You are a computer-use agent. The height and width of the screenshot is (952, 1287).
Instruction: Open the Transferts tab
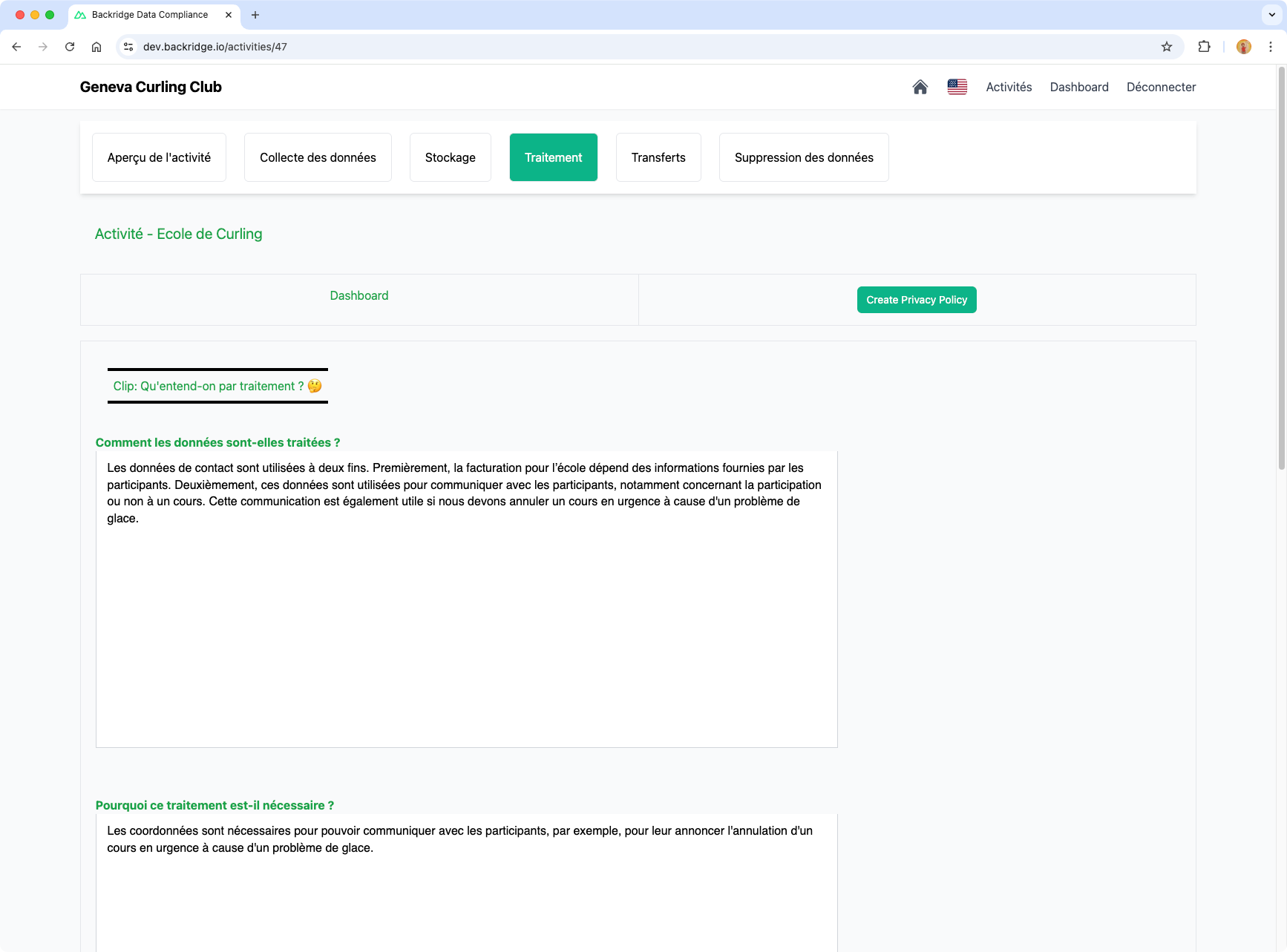point(658,157)
